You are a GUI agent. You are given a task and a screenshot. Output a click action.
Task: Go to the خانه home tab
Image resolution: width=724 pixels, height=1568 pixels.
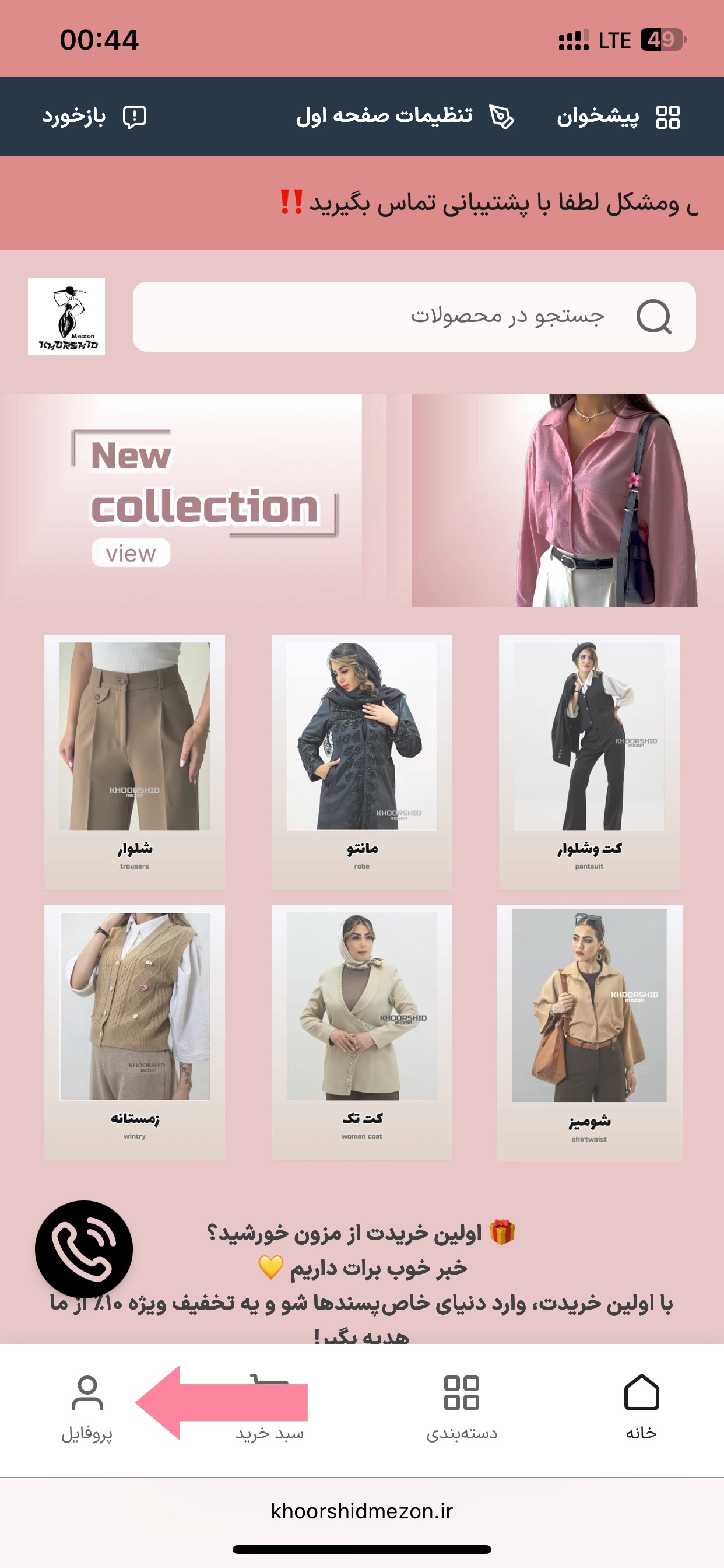[x=641, y=1408]
